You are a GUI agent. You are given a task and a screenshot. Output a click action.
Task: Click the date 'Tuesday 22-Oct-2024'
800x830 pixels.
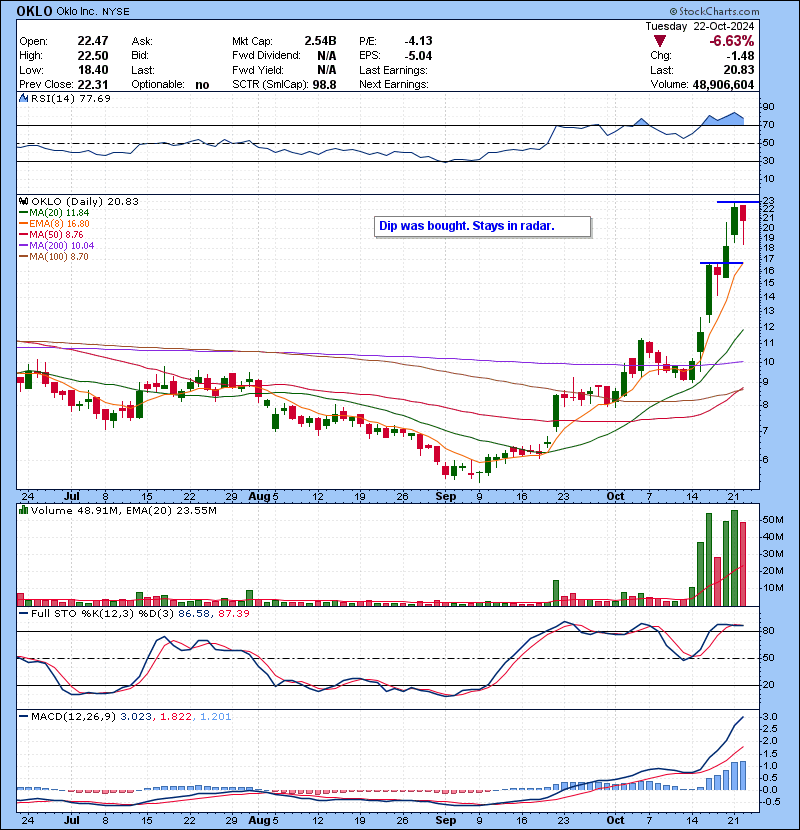[x=699, y=26]
